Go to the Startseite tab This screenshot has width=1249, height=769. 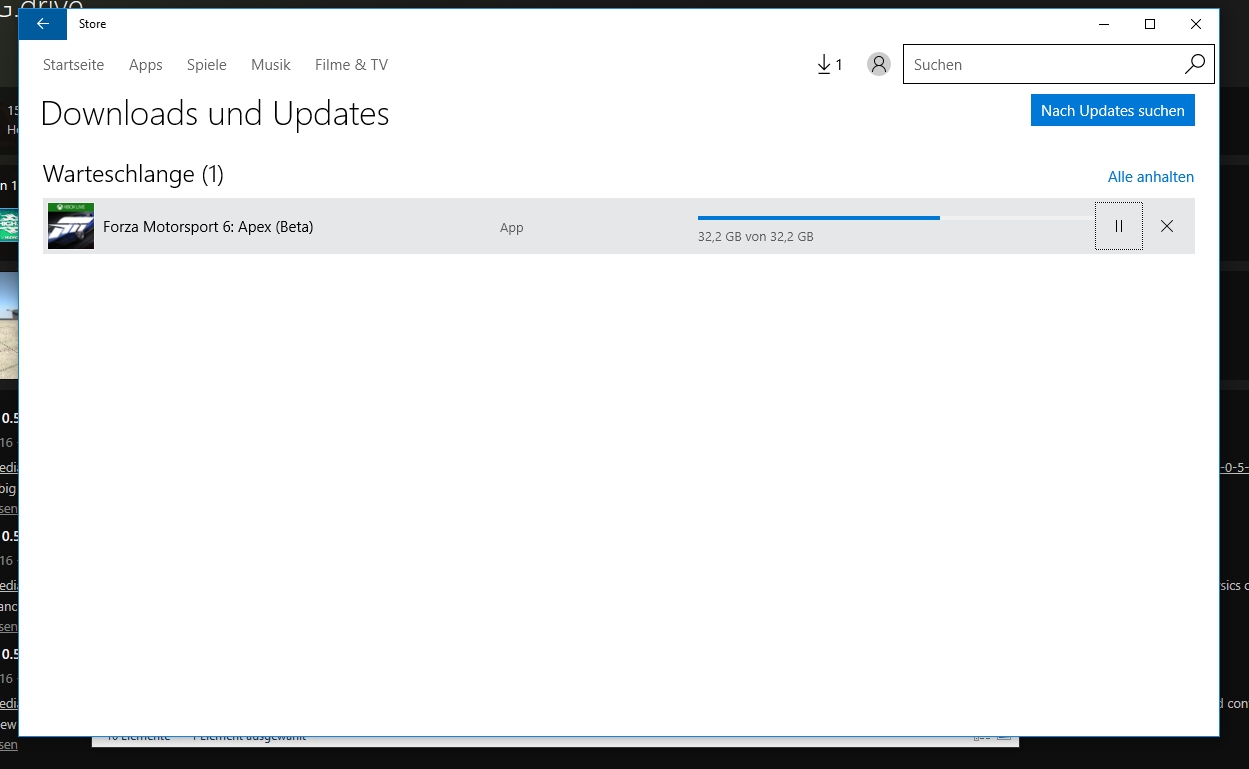click(x=74, y=65)
